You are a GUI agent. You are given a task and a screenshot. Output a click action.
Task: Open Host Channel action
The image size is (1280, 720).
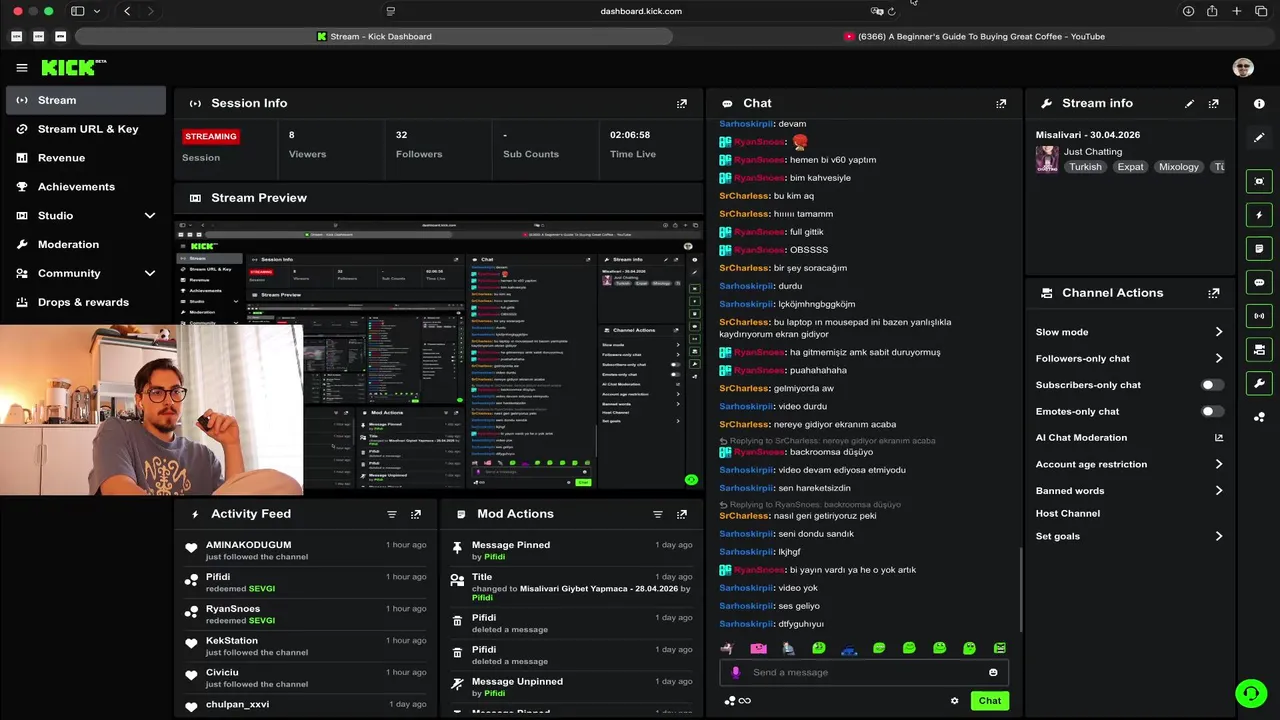(1067, 513)
